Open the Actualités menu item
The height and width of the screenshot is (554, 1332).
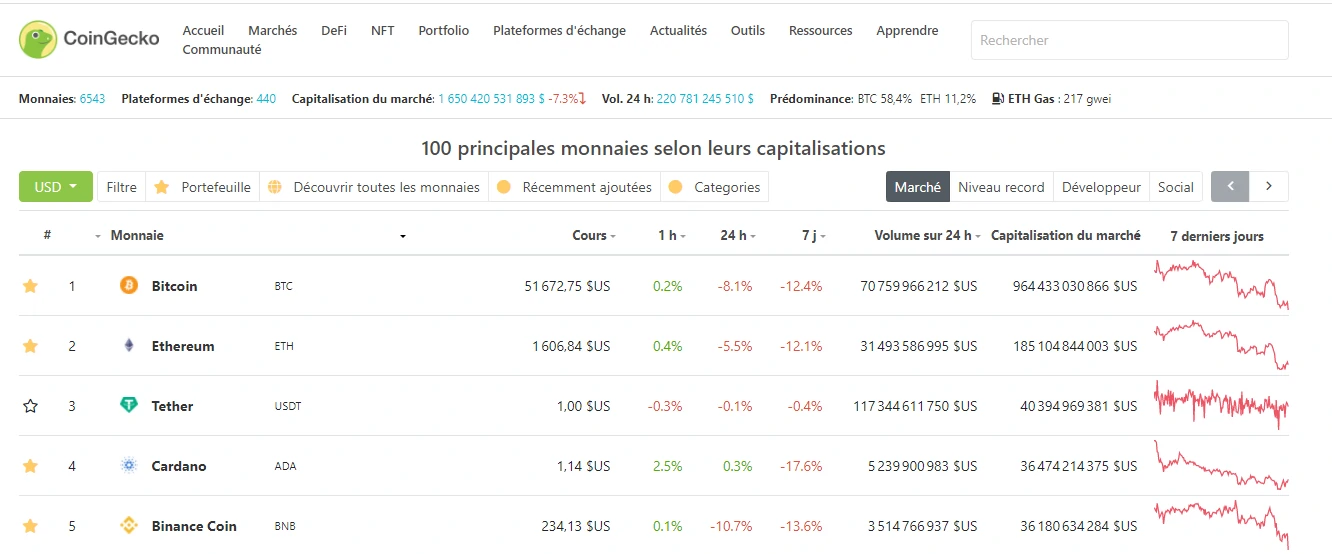pos(678,31)
